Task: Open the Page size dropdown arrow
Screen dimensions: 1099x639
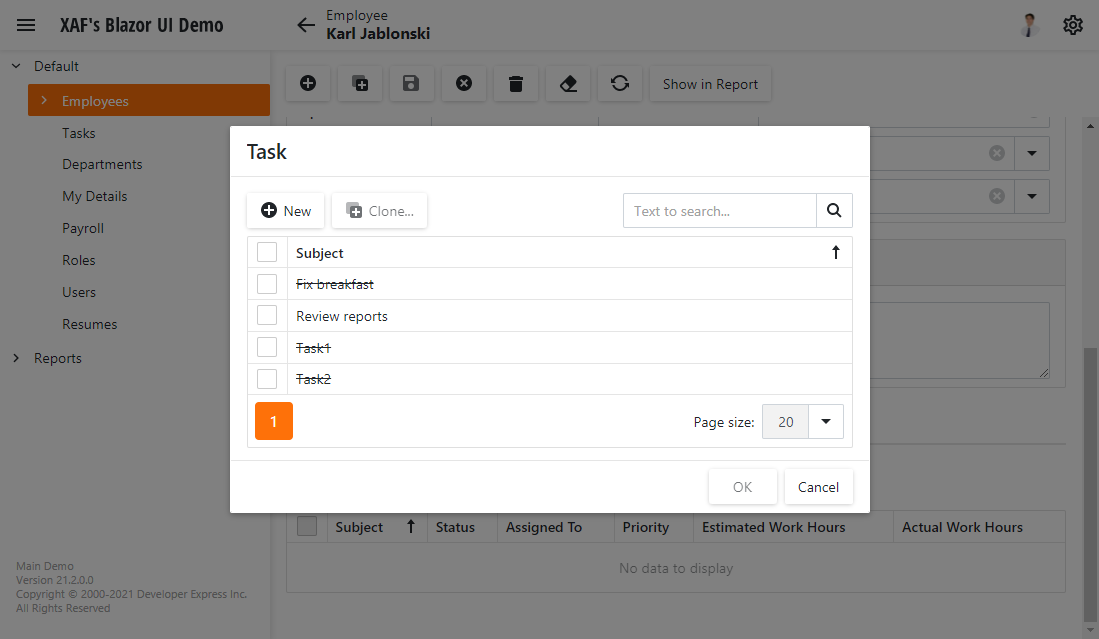Action: pos(826,421)
